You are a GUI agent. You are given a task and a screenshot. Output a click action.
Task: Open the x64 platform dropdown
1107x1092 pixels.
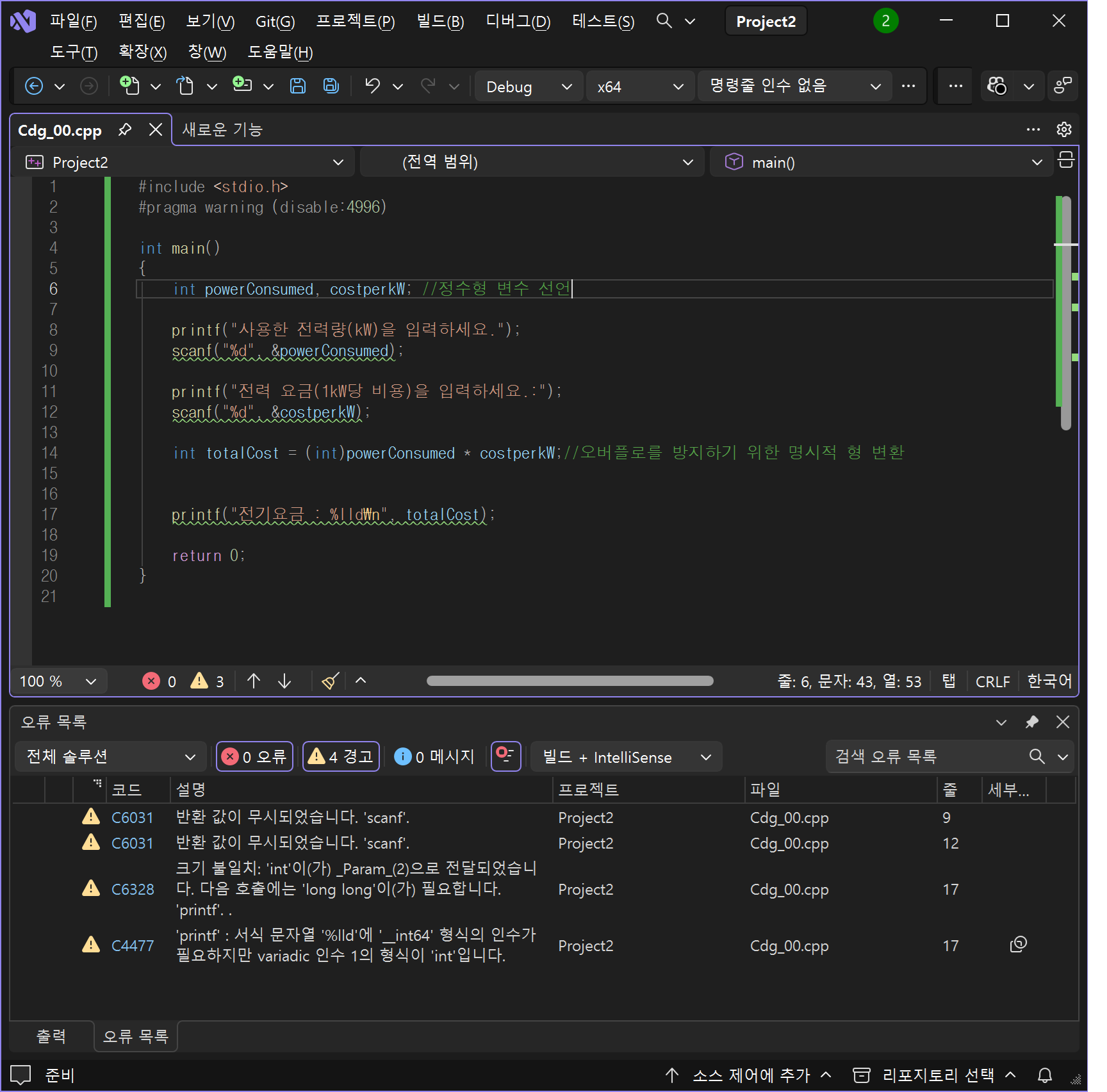point(640,86)
